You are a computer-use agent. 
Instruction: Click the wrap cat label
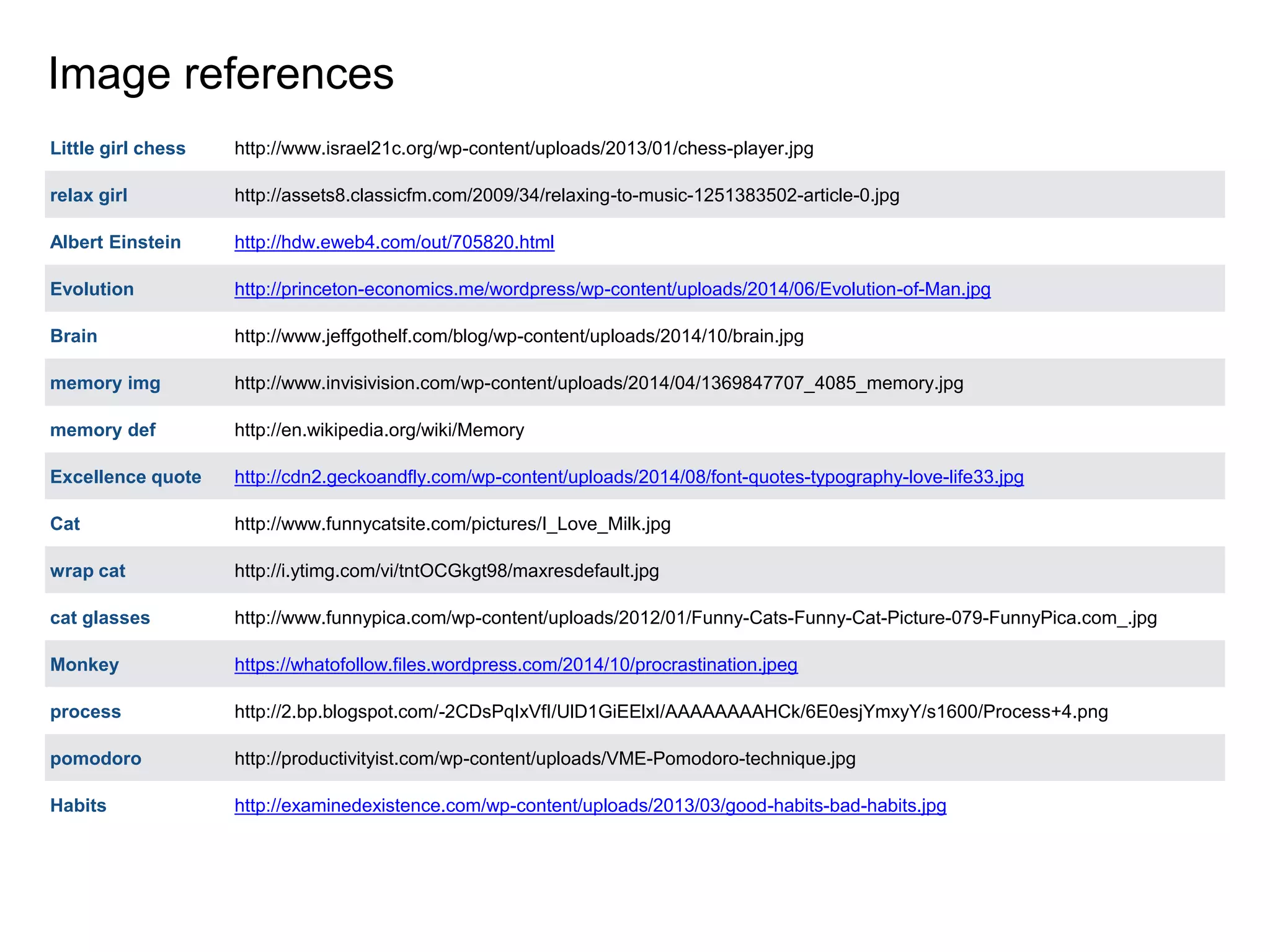(87, 571)
